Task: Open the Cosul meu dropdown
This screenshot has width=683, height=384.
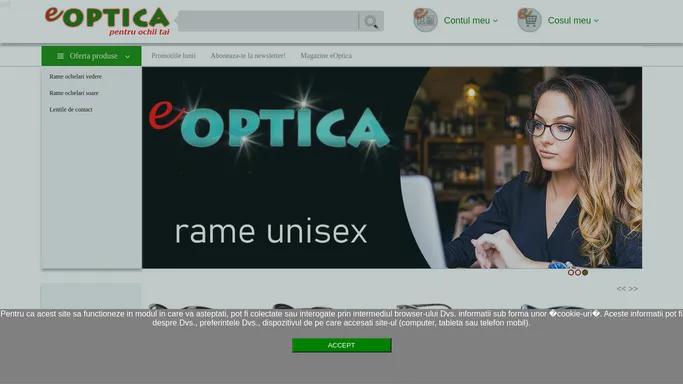Action: point(573,20)
